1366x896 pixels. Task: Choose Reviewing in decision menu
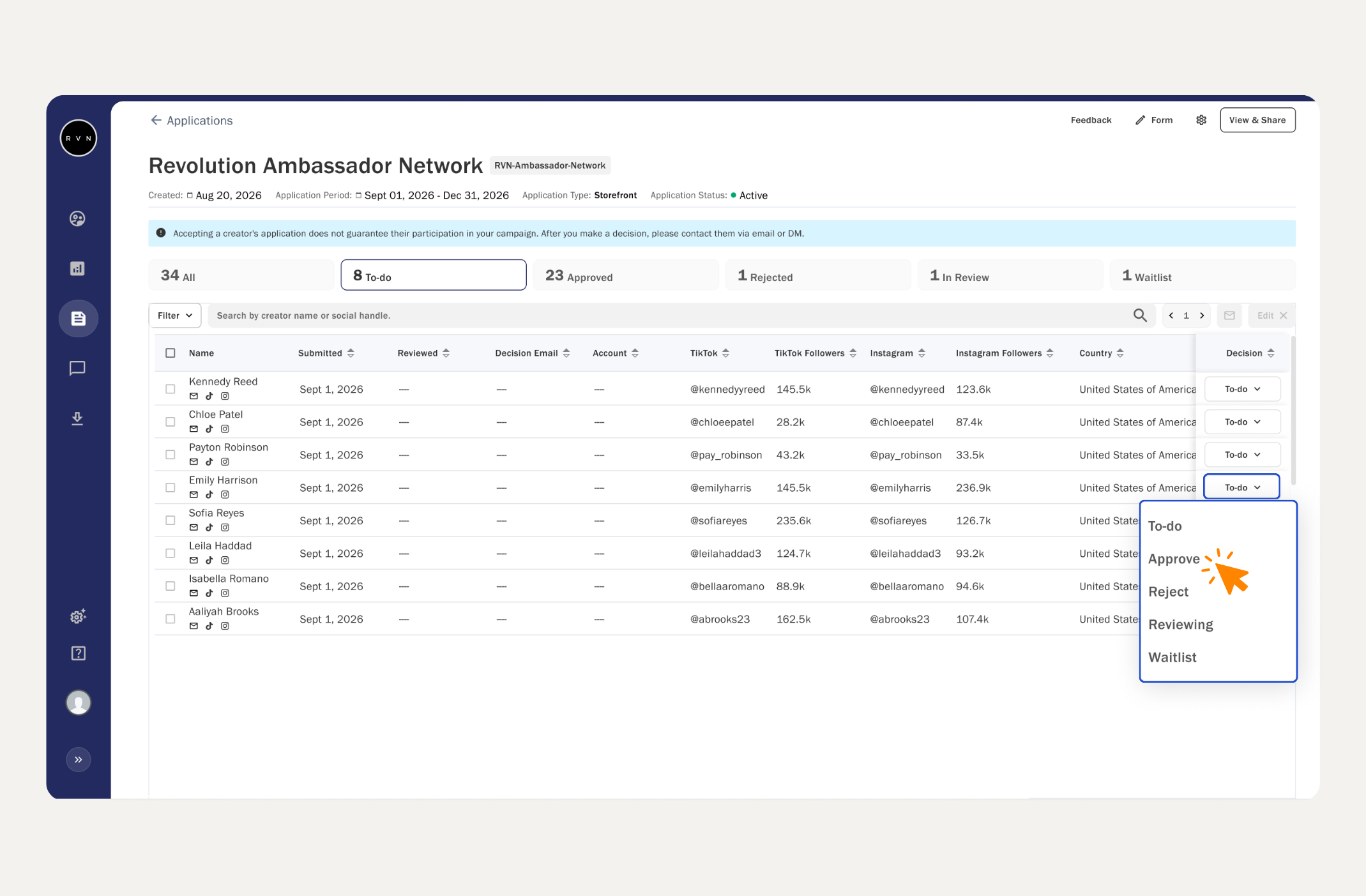(x=1180, y=625)
